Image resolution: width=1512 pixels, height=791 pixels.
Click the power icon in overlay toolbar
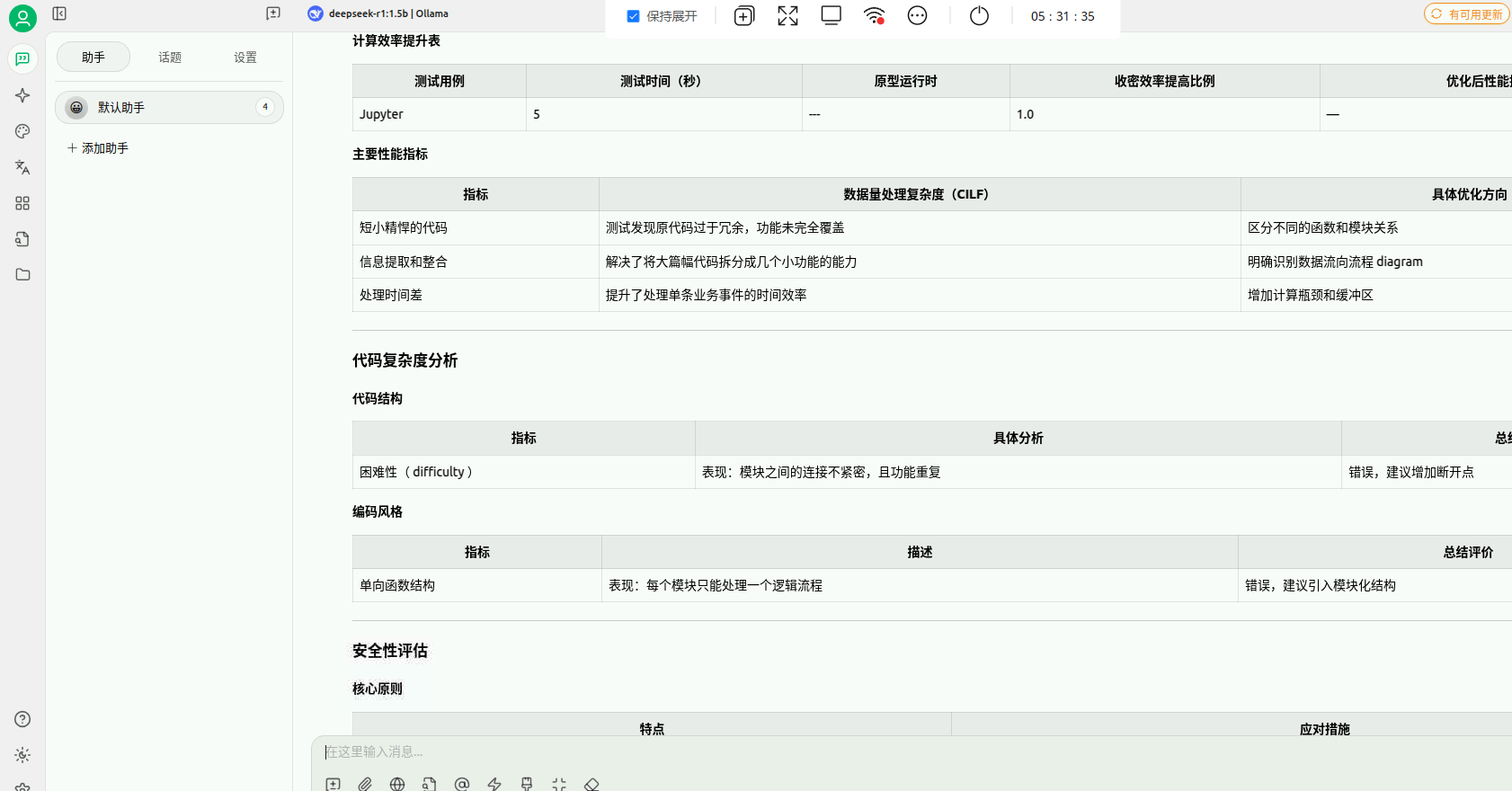(x=979, y=16)
